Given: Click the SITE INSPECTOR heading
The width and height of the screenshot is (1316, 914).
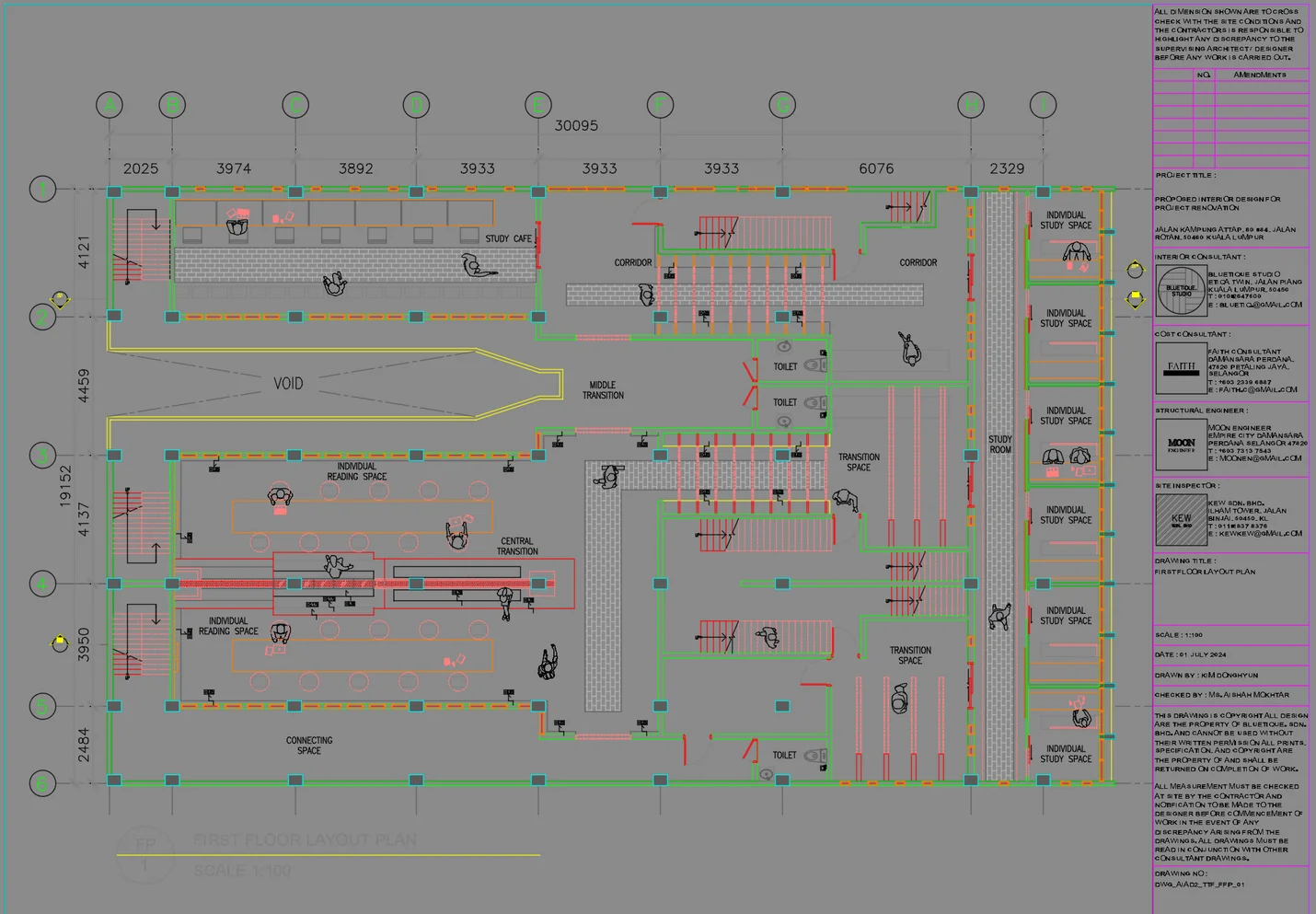Looking at the screenshot, I should pos(1187,485).
